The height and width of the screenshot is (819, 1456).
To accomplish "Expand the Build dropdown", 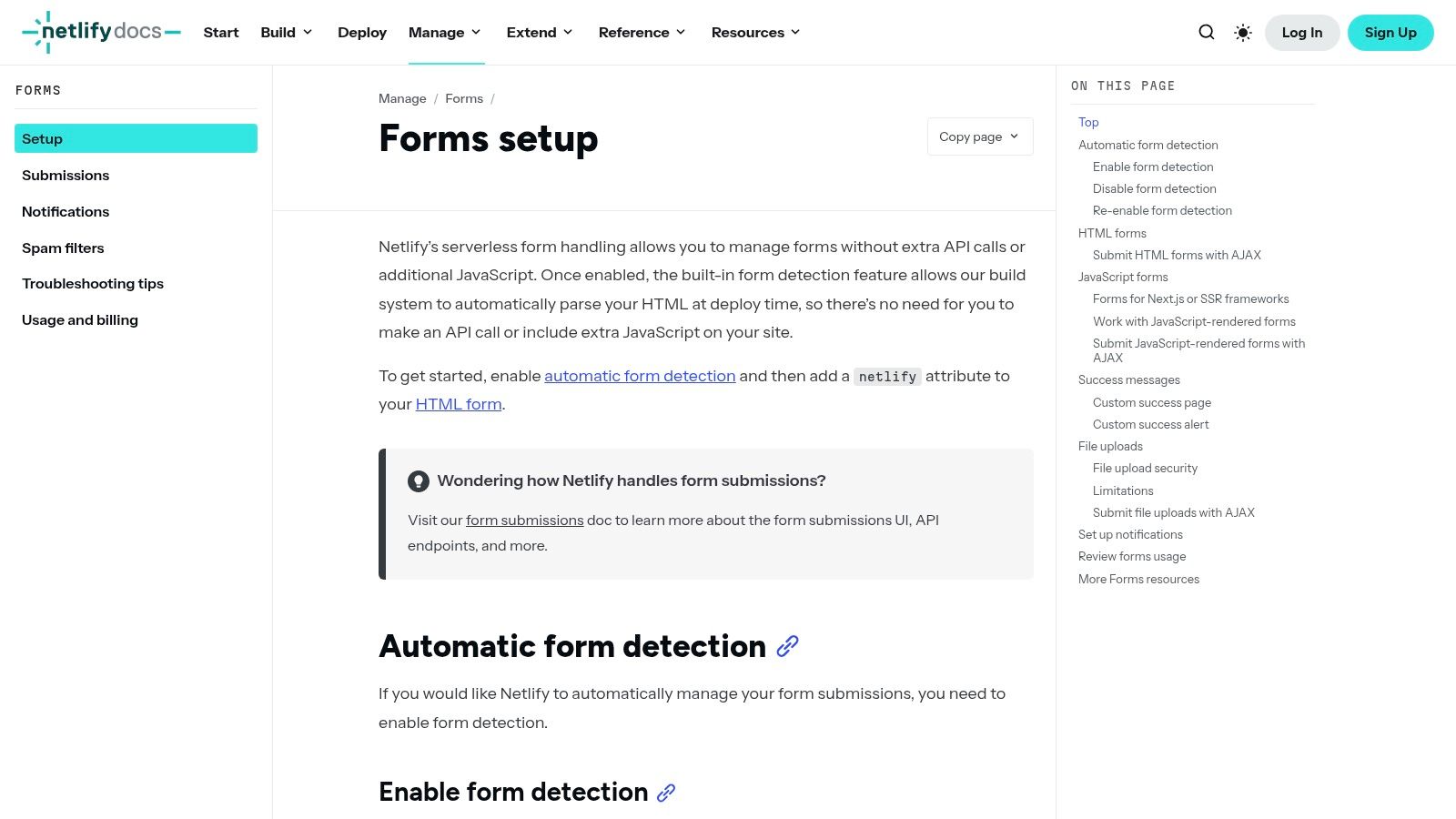I will point(286,32).
